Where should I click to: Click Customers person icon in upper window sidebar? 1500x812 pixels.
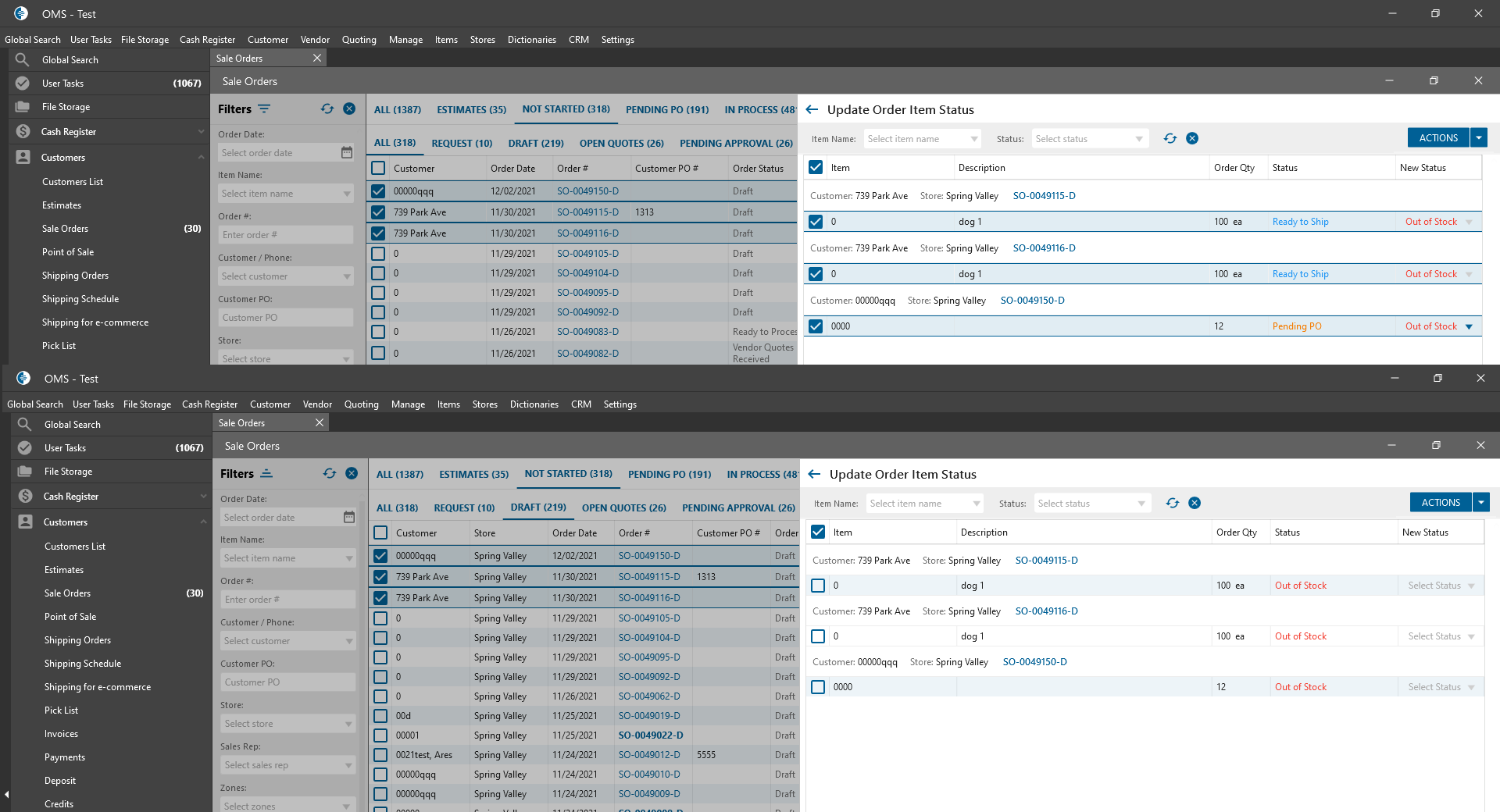pos(23,157)
